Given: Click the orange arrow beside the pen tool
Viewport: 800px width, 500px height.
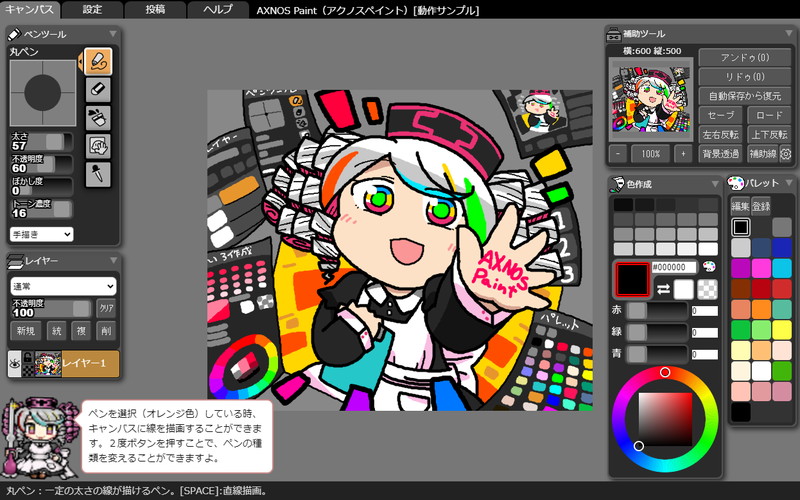Looking at the screenshot, I should [x=81, y=62].
